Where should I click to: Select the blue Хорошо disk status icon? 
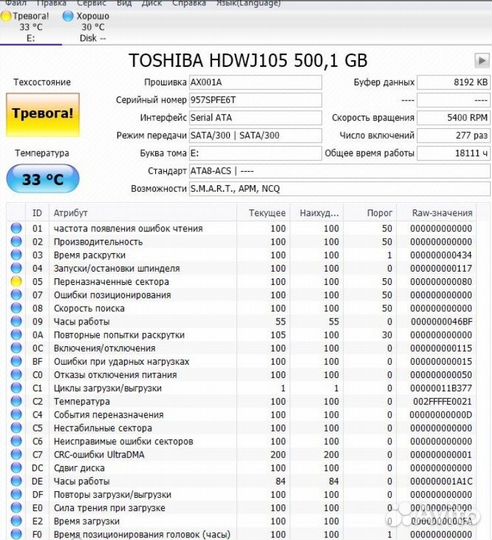tap(68, 16)
